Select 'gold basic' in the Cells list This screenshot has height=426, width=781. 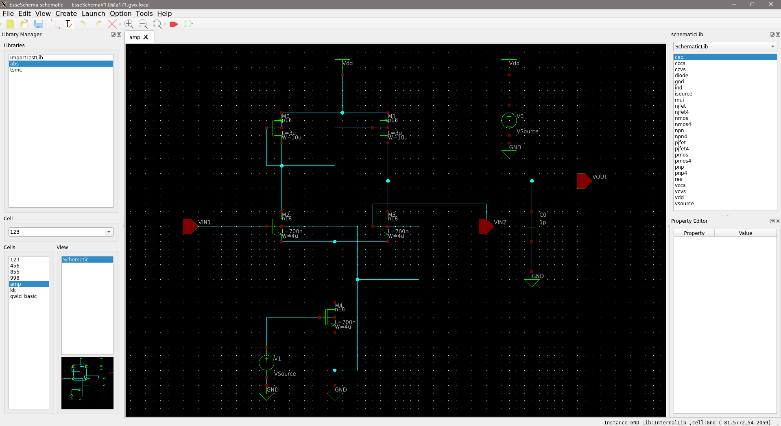pos(23,297)
